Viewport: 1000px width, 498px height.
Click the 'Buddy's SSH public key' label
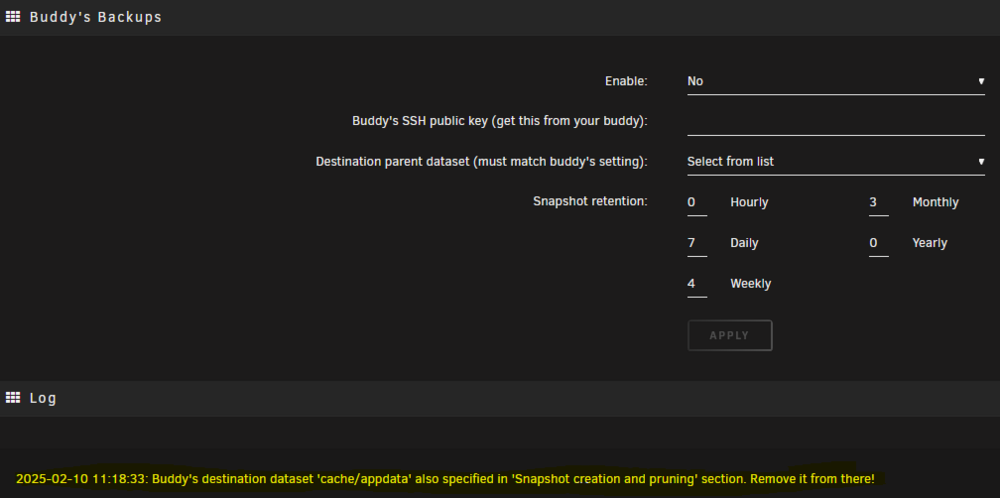point(499,121)
